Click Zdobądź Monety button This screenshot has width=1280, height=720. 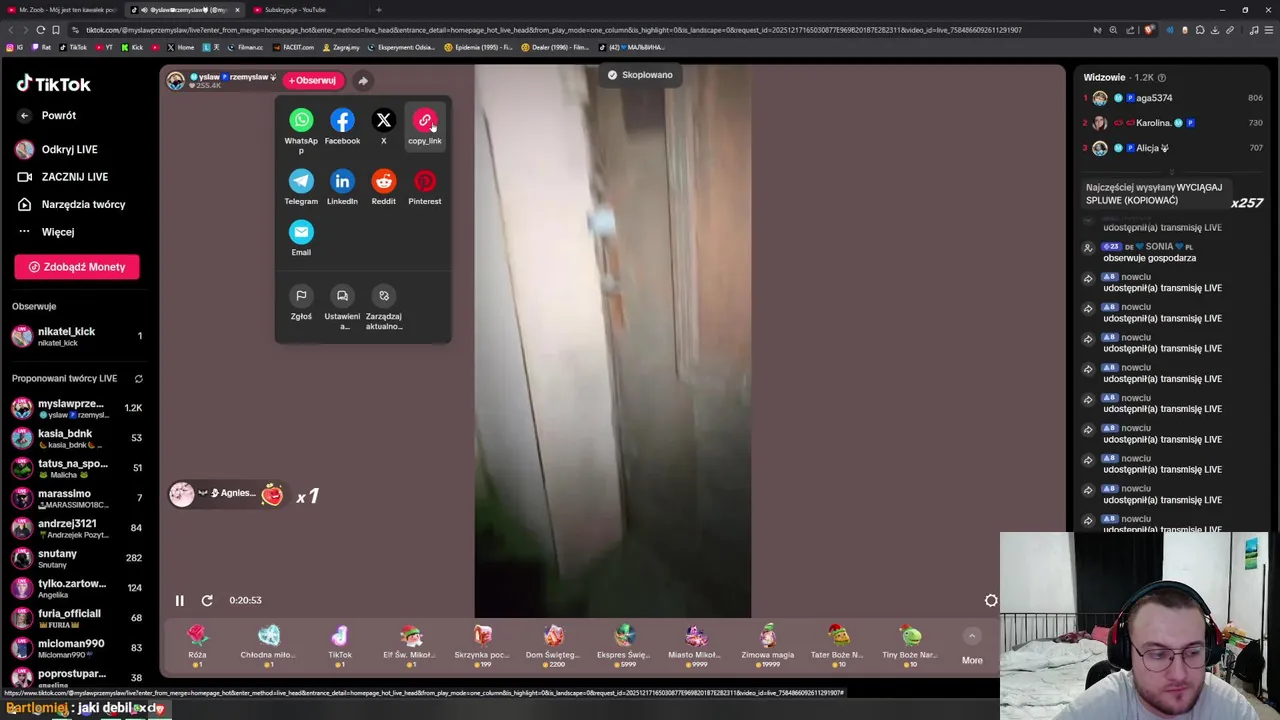tap(77, 267)
